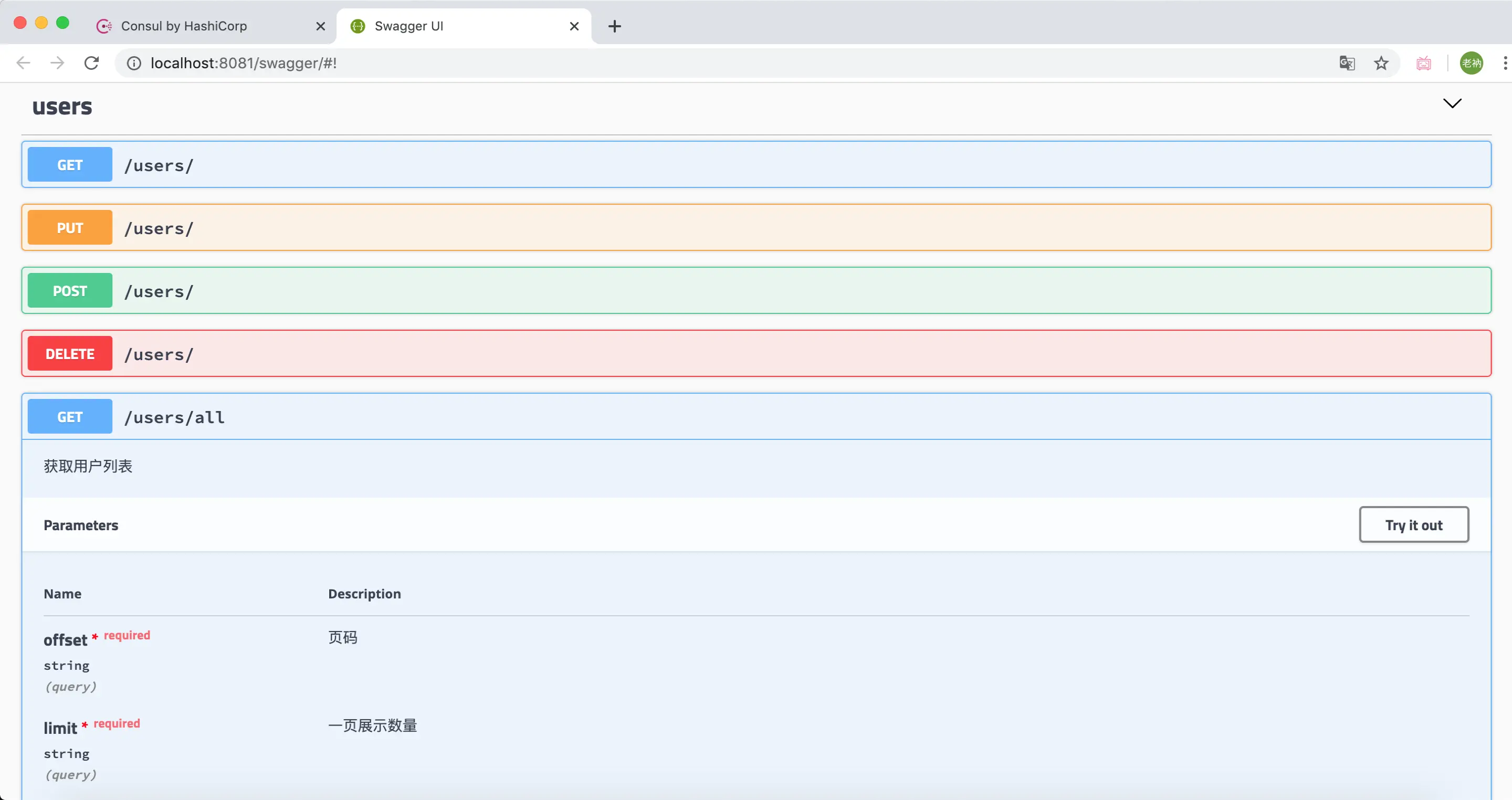The width and height of the screenshot is (1512, 800).
Task: Expand the PUT /users/ operation
Action: 756,228
